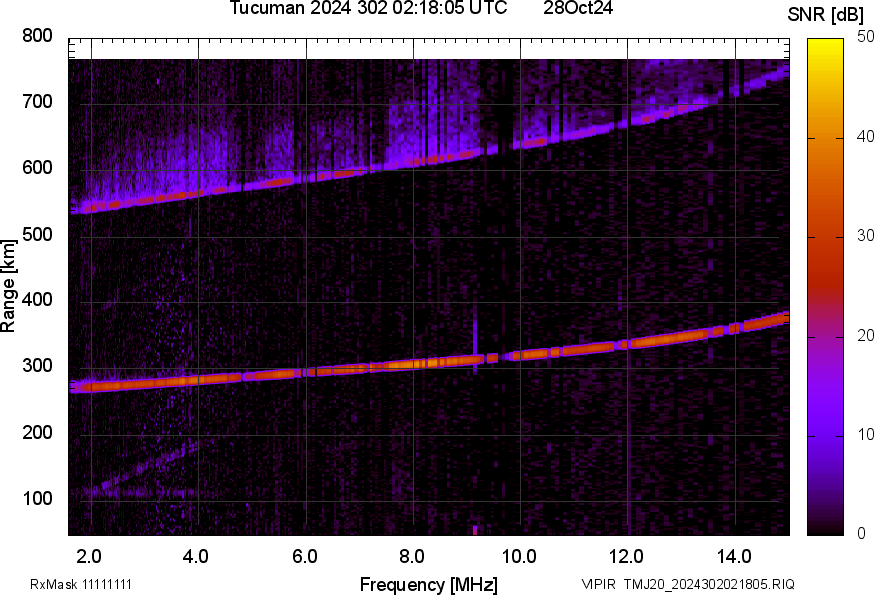
Task: Click the 'TMJ20_2024302021805.RIQ' filename label
Action: [x=709, y=584]
